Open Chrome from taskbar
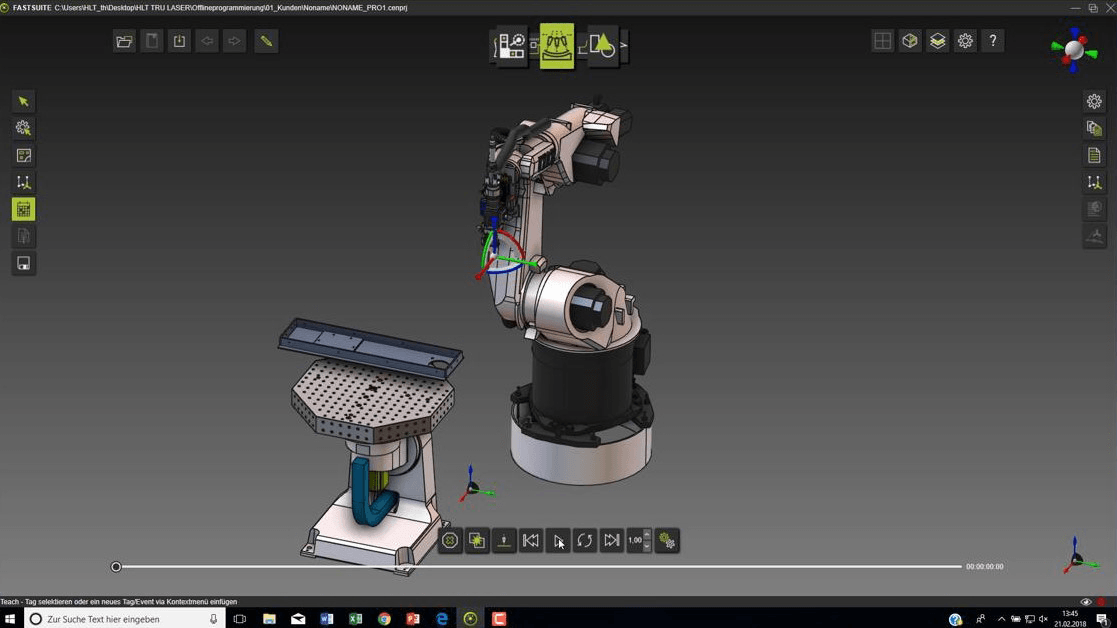The height and width of the screenshot is (628, 1117). click(x=385, y=619)
